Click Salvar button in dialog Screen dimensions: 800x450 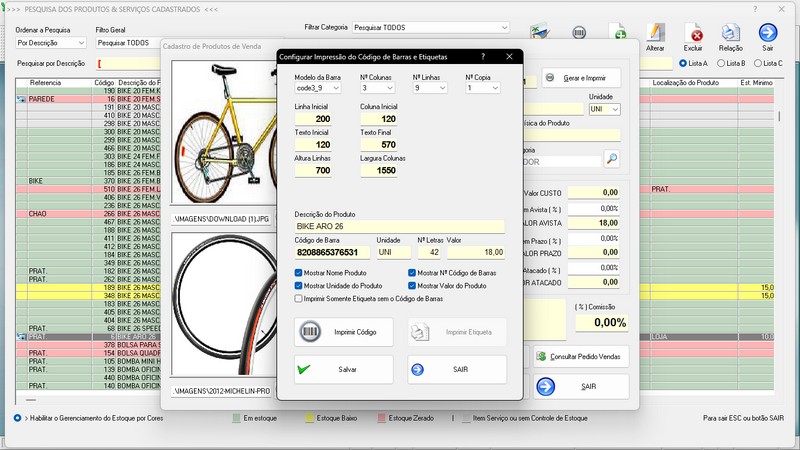344,369
